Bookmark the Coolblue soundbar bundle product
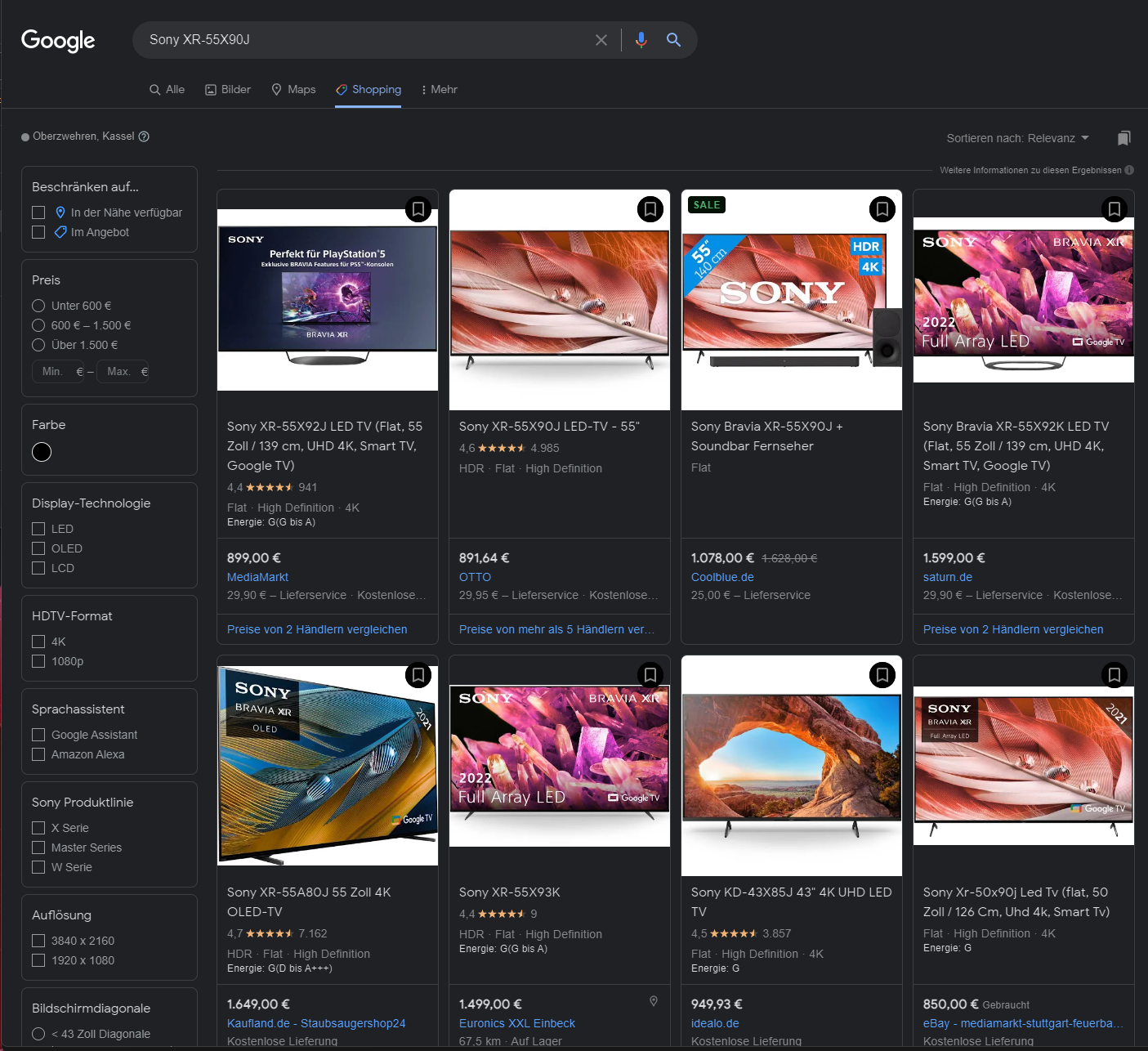Image resolution: width=1148 pixels, height=1051 pixels. click(x=882, y=209)
